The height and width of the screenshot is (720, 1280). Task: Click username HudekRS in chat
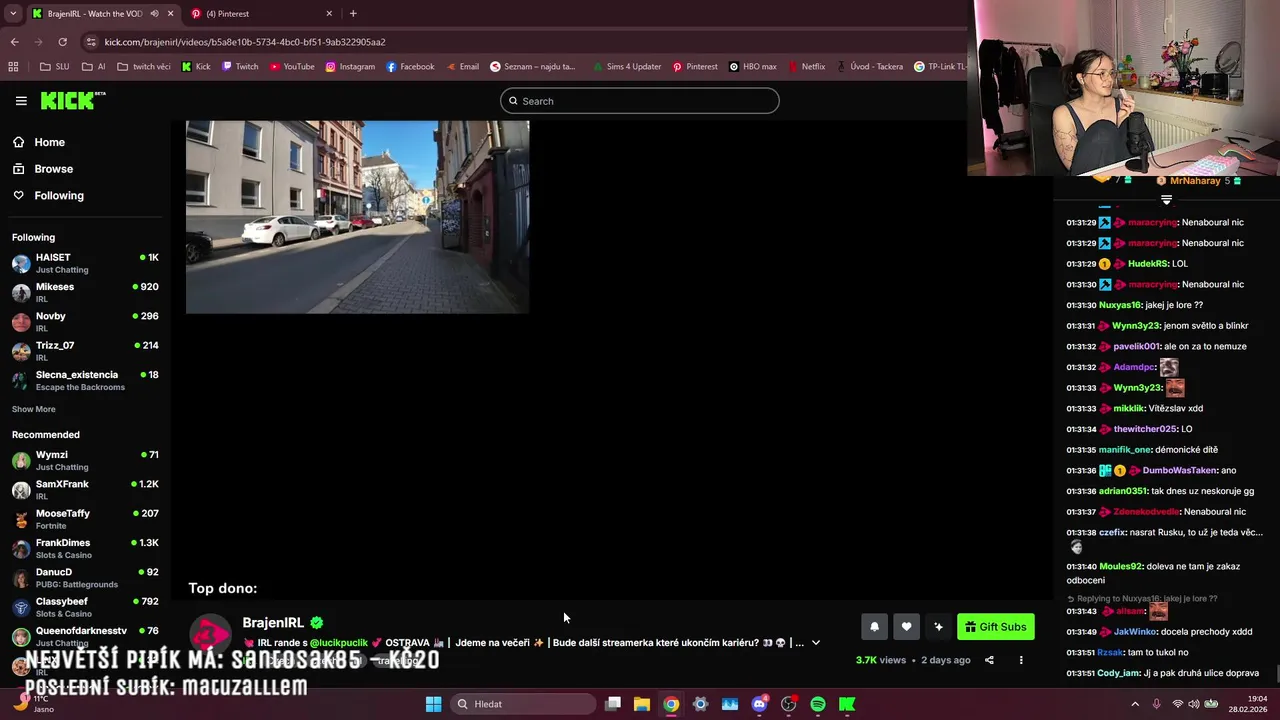coord(1148,264)
